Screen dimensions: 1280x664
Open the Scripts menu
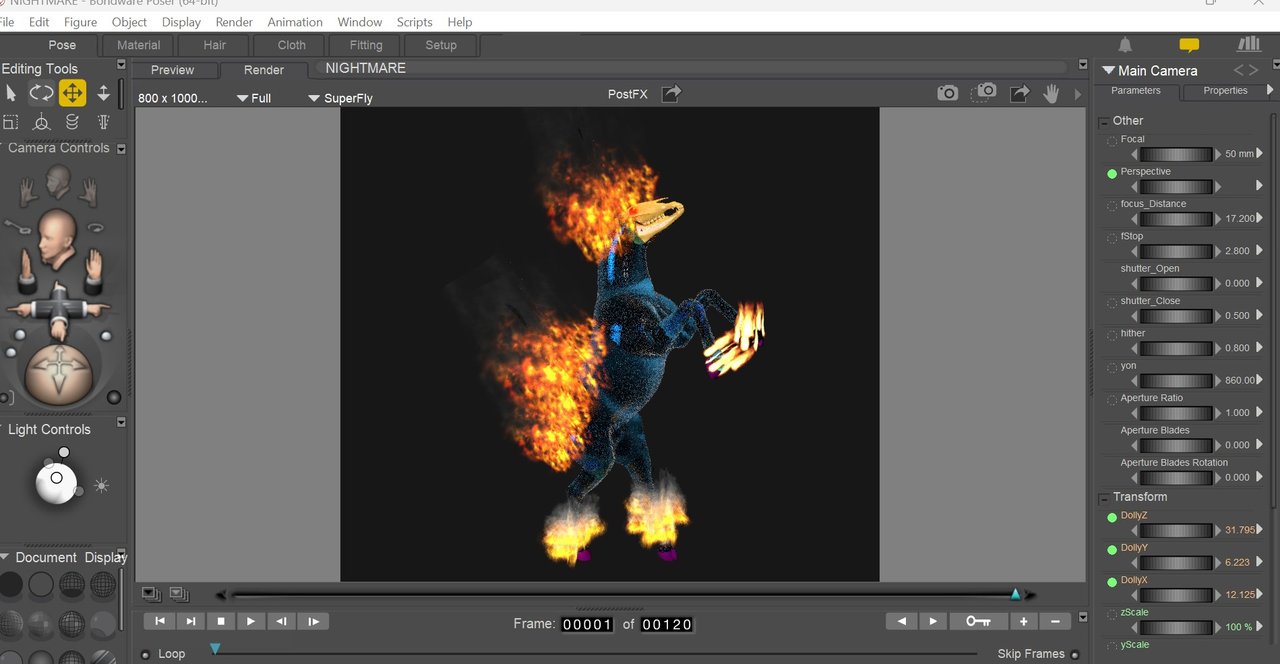pos(414,22)
